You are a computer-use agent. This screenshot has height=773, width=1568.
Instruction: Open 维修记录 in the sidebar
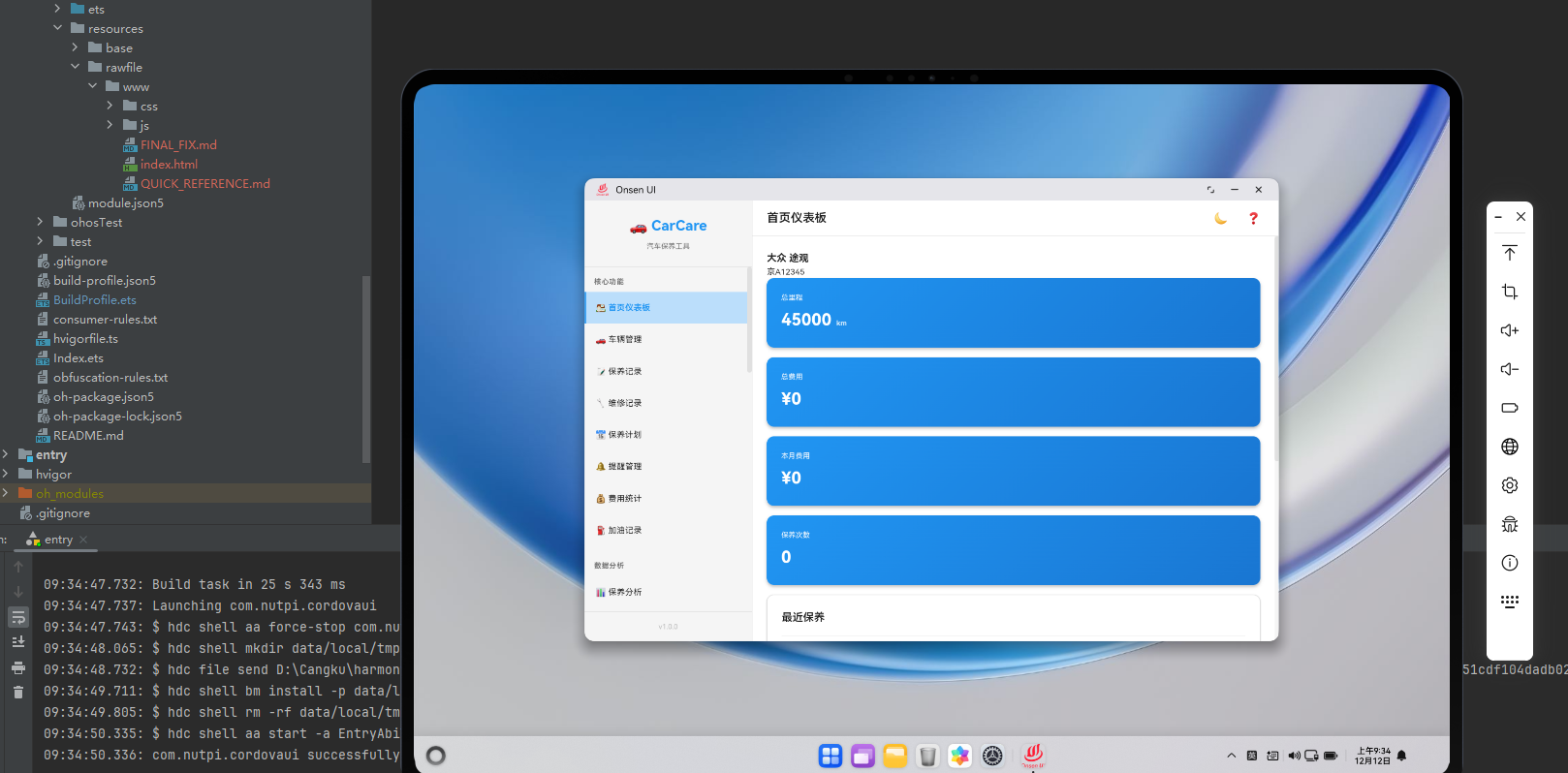666,403
